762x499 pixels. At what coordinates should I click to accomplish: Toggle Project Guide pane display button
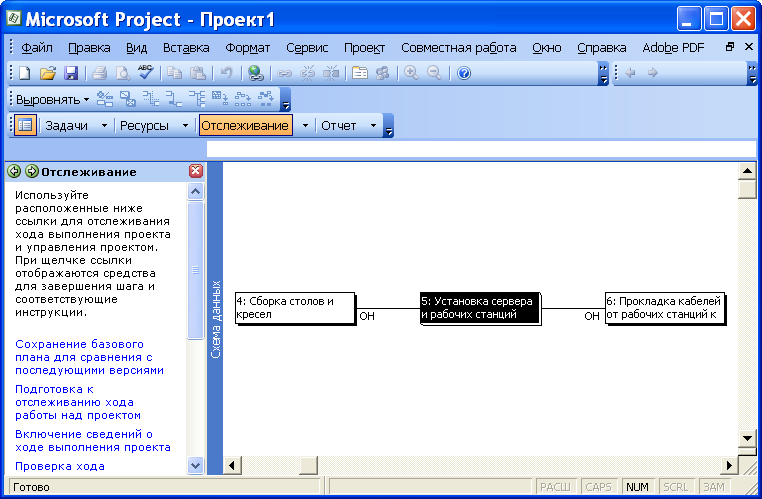[x=25, y=125]
